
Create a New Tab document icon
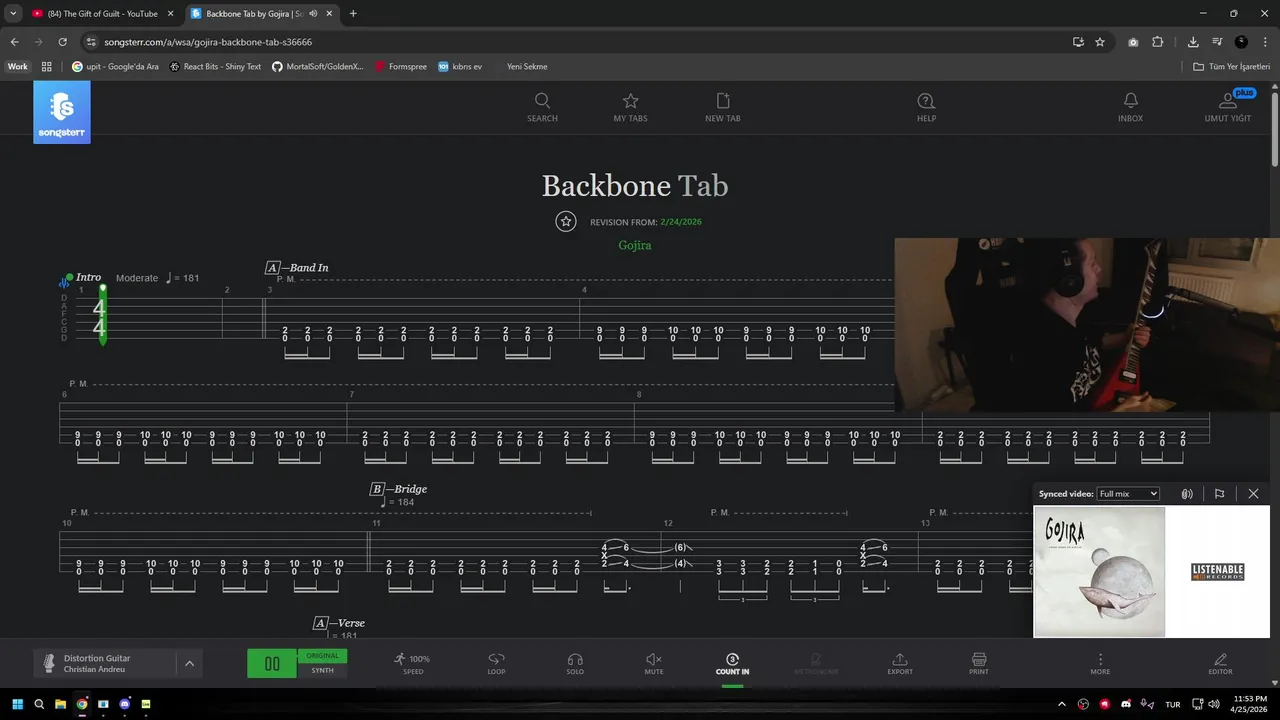[723, 101]
